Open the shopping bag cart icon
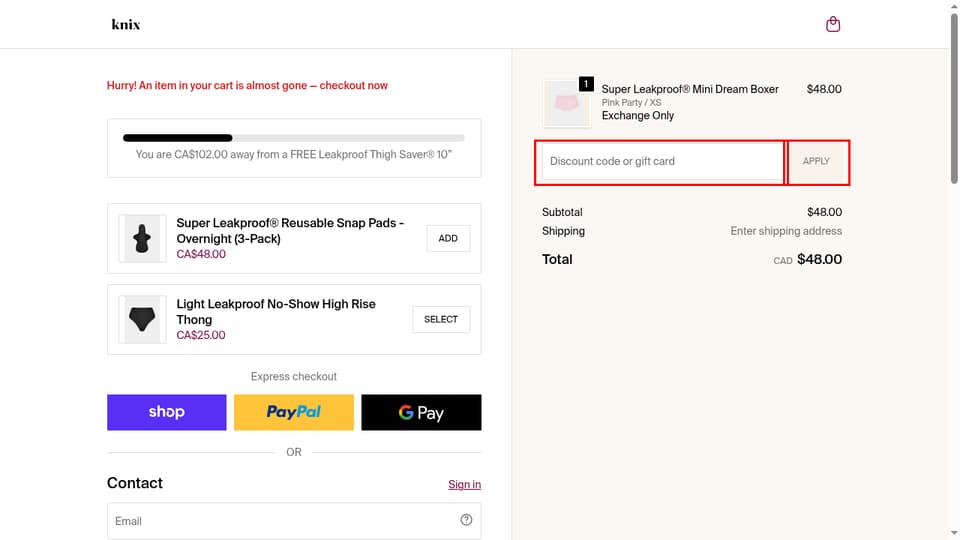Screen dimensions: 960x540 [x=833, y=24]
